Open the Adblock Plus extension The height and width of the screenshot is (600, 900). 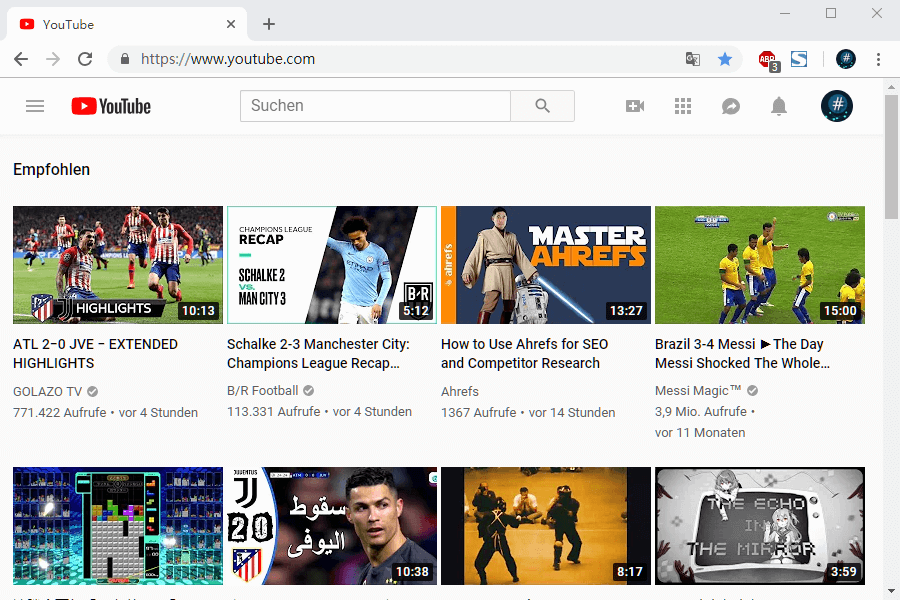pyautogui.click(x=768, y=60)
